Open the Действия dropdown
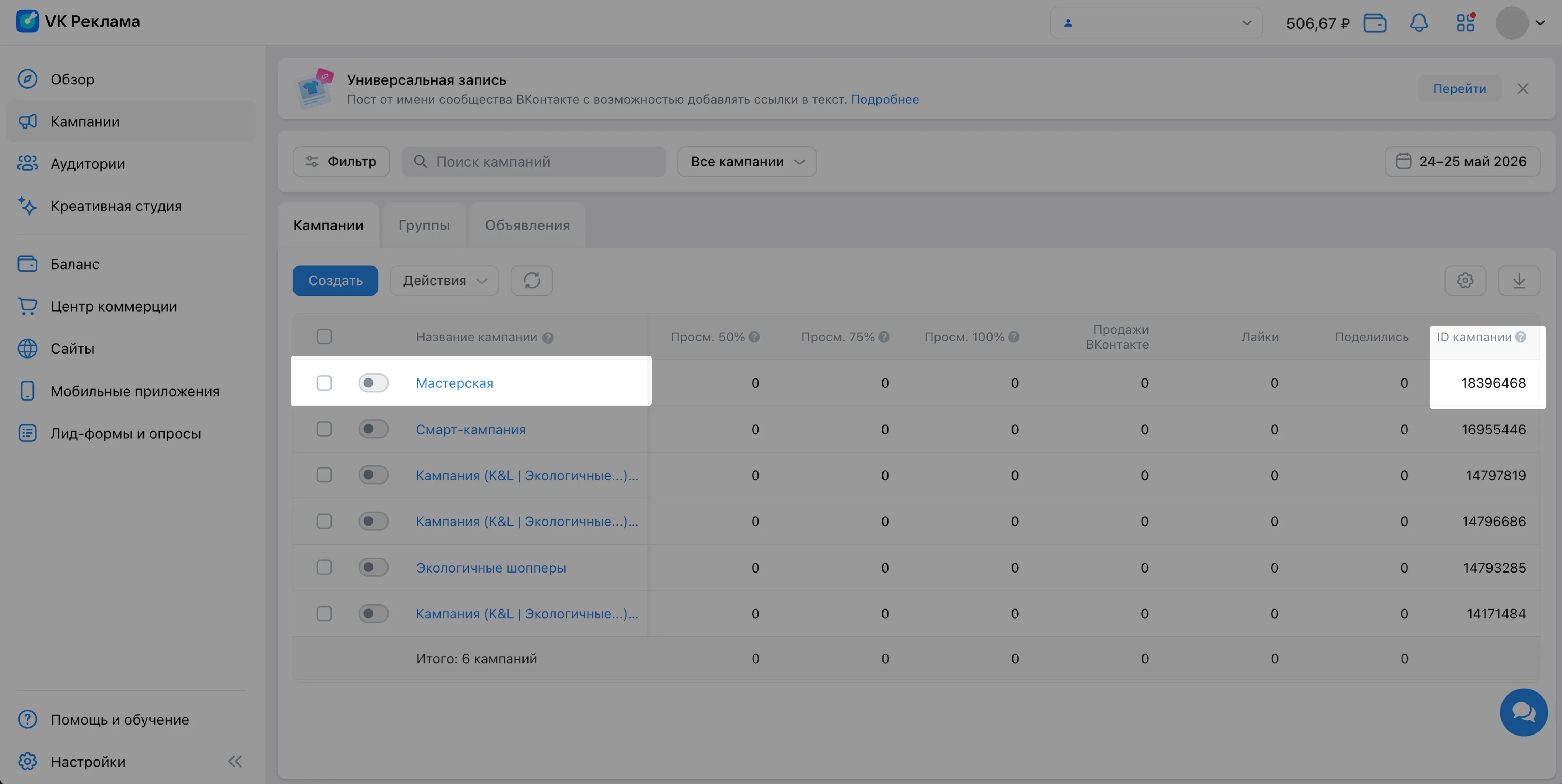Image resolution: width=1562 pixels, height=784 pixels. (x=444, y=281)
